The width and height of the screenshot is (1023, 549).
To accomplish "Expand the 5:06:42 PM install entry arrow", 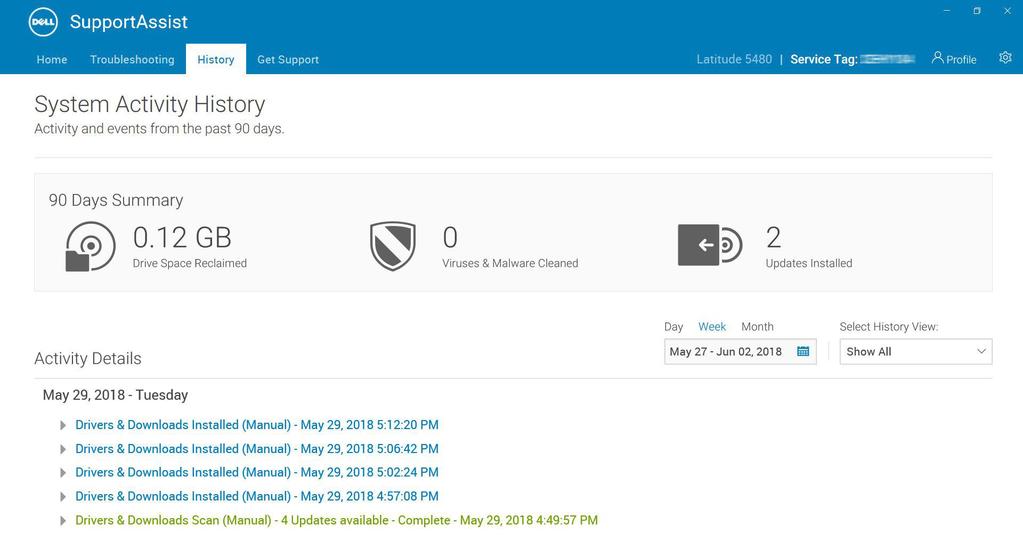I will [x=63, y=449].
